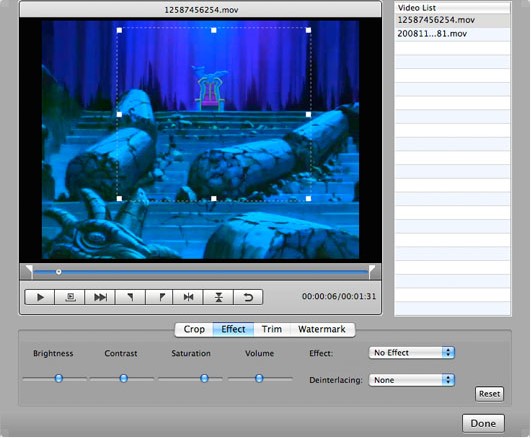Click the Contrast label

(x=121, y=353)
